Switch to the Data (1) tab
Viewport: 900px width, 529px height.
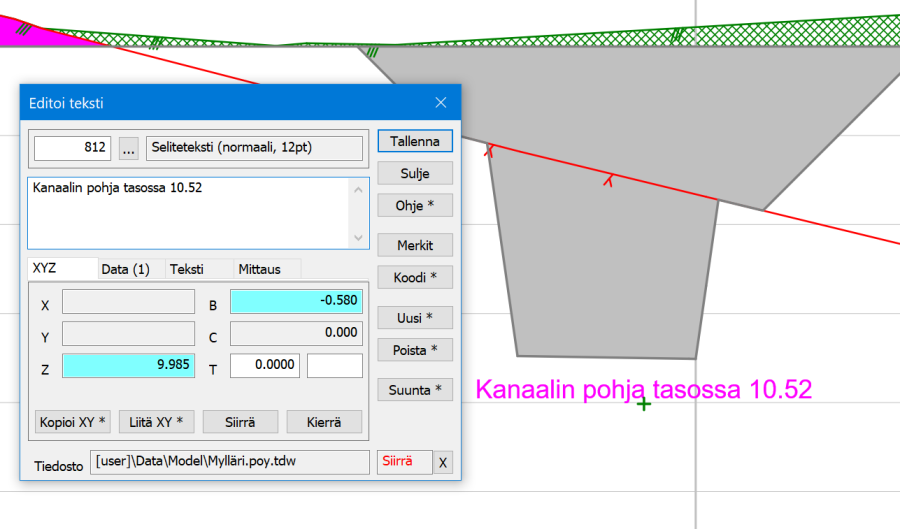pyautogui.click(x=126, y=269)
